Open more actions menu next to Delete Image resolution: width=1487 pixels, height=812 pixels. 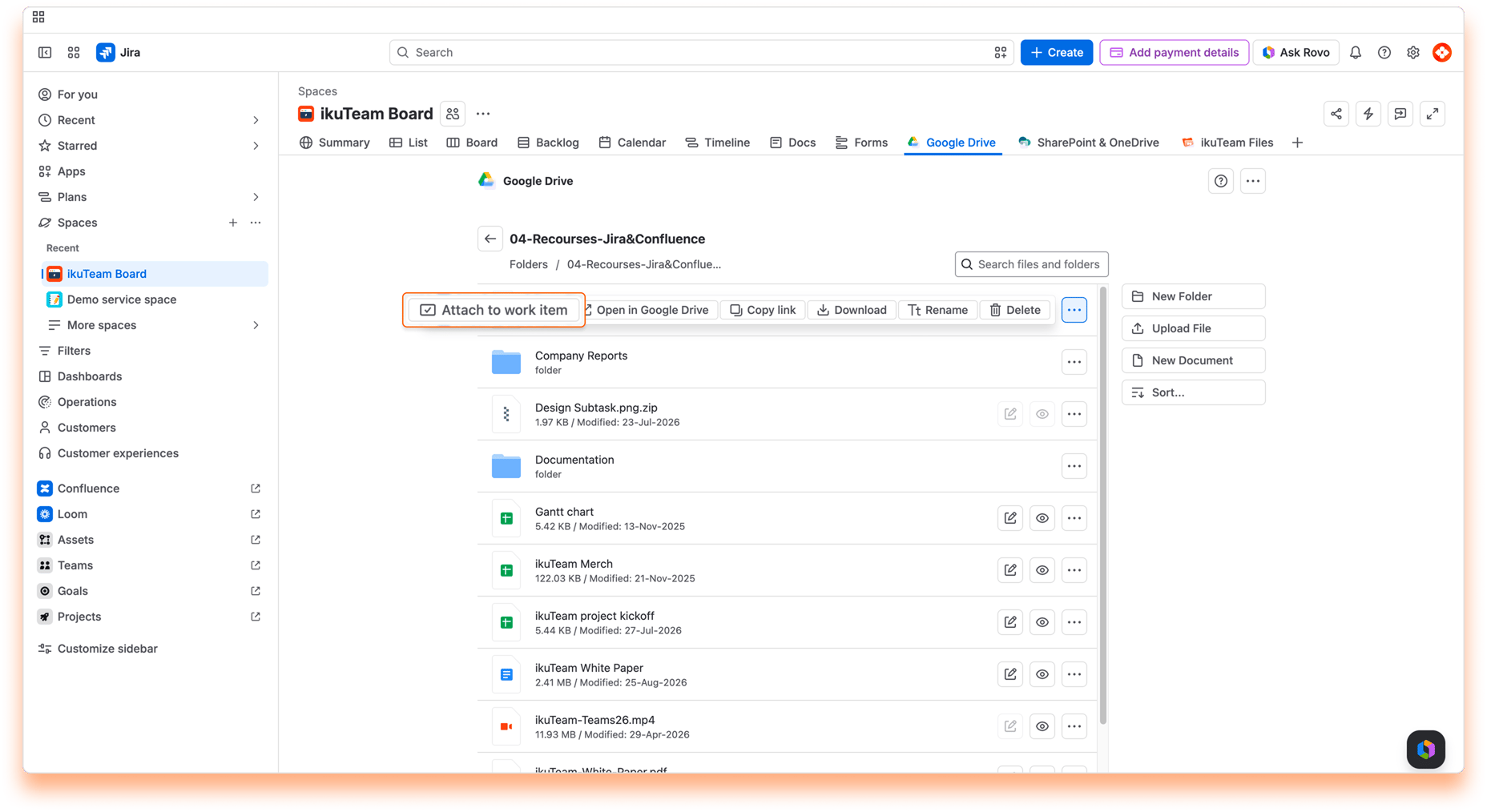1074,310
